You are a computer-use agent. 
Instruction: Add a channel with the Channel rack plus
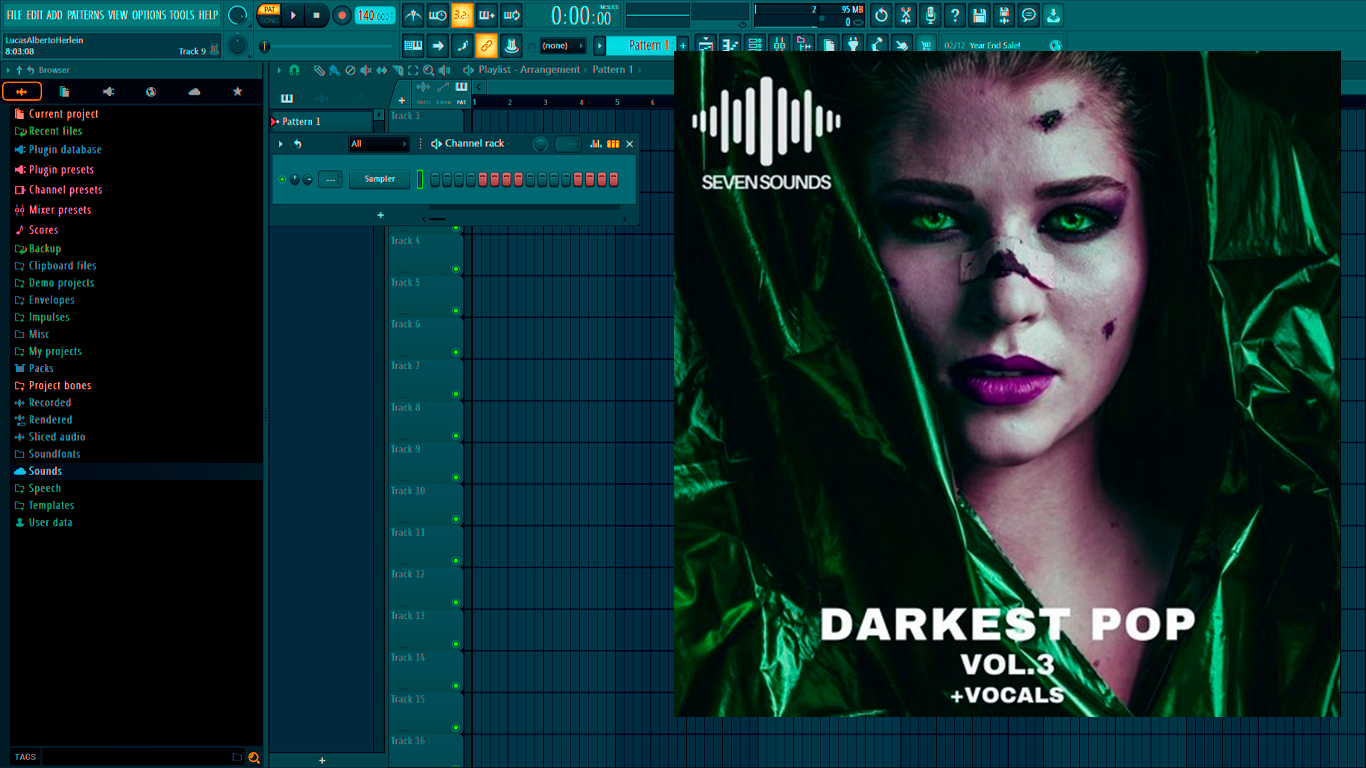tap(380, 215)
